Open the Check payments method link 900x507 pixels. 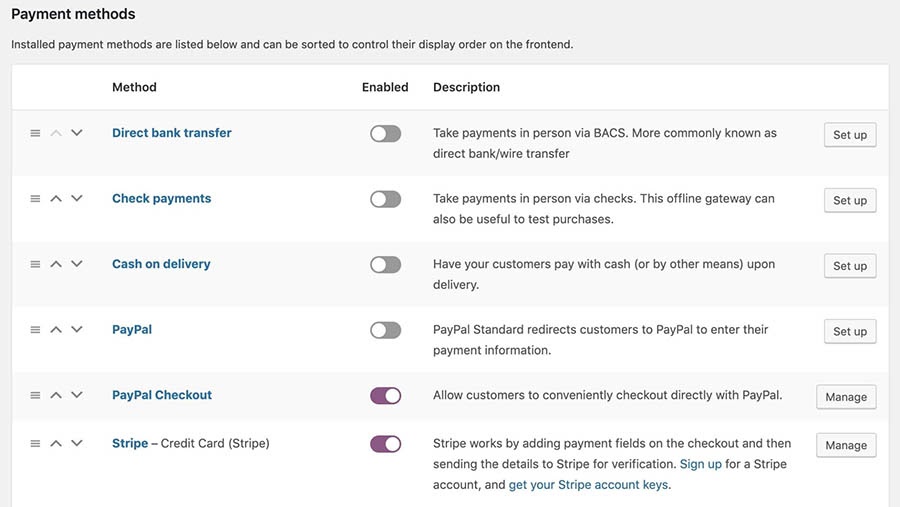pyautogui.click(x=161, y=199)
